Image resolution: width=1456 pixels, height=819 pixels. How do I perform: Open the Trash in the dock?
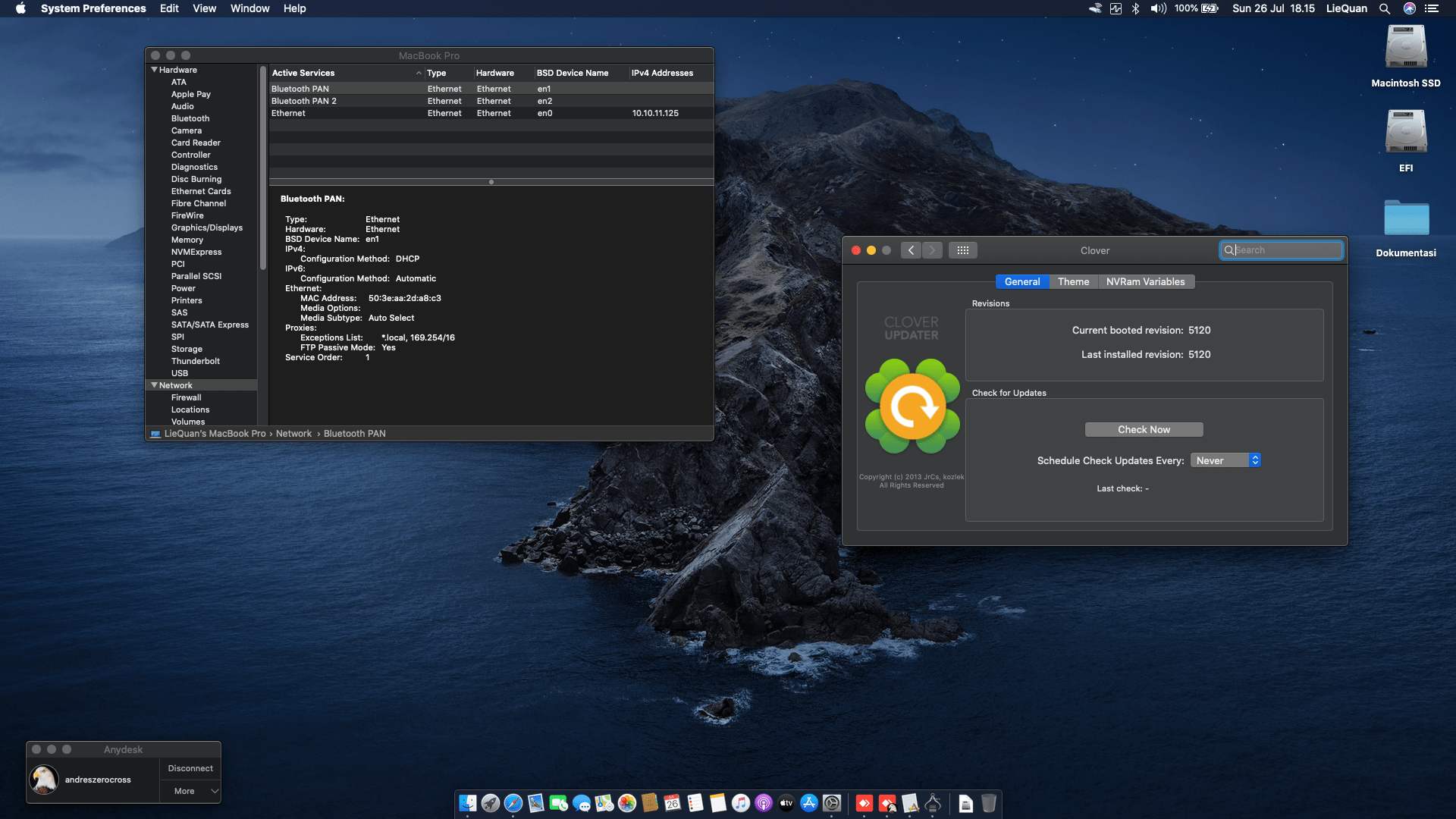(x=989, y=803)
